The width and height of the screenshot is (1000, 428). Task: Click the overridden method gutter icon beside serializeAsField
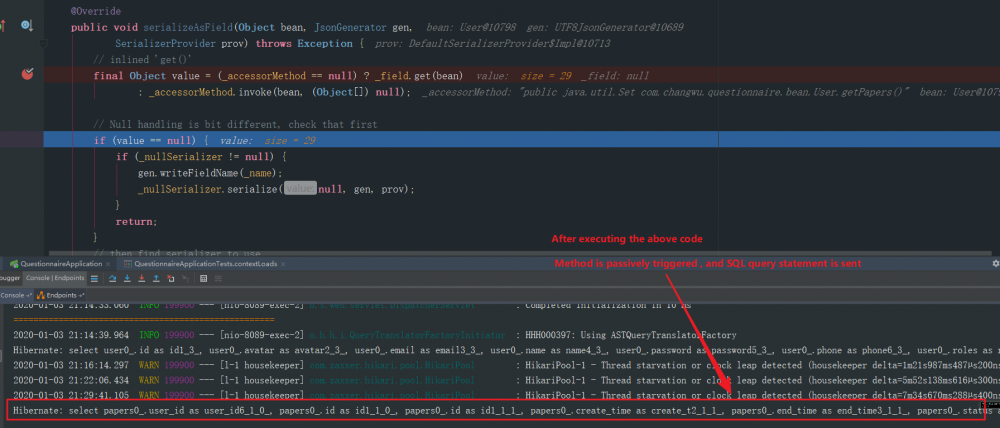point(27,26)
